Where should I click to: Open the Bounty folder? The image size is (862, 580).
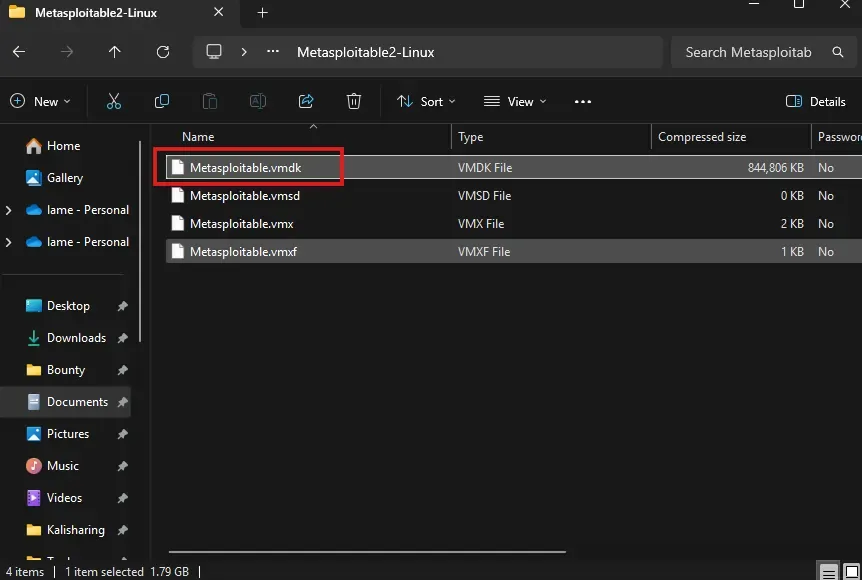[x=56, y=369]
